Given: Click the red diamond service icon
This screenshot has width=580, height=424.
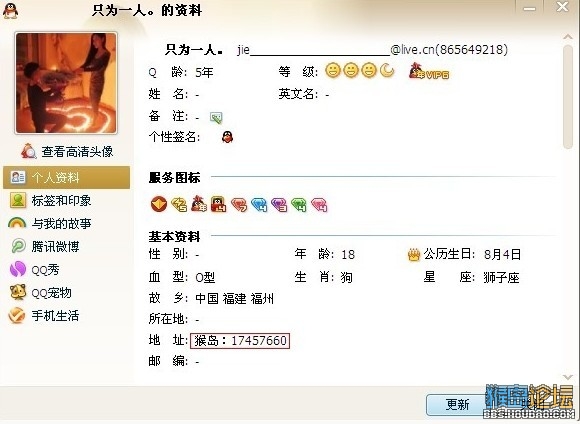Looking at the screenshot, I should pos(239,205).
